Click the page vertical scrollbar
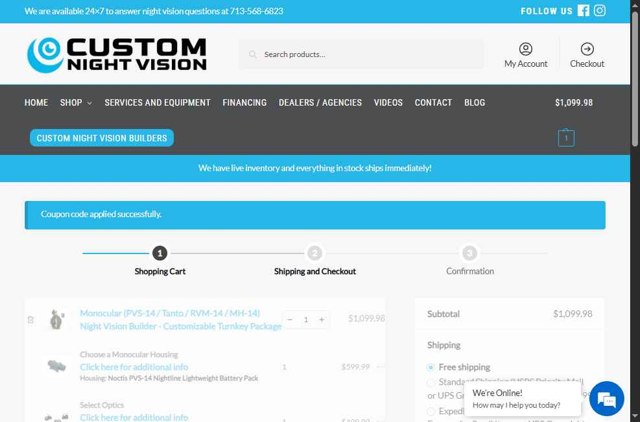 pos(635,78)
